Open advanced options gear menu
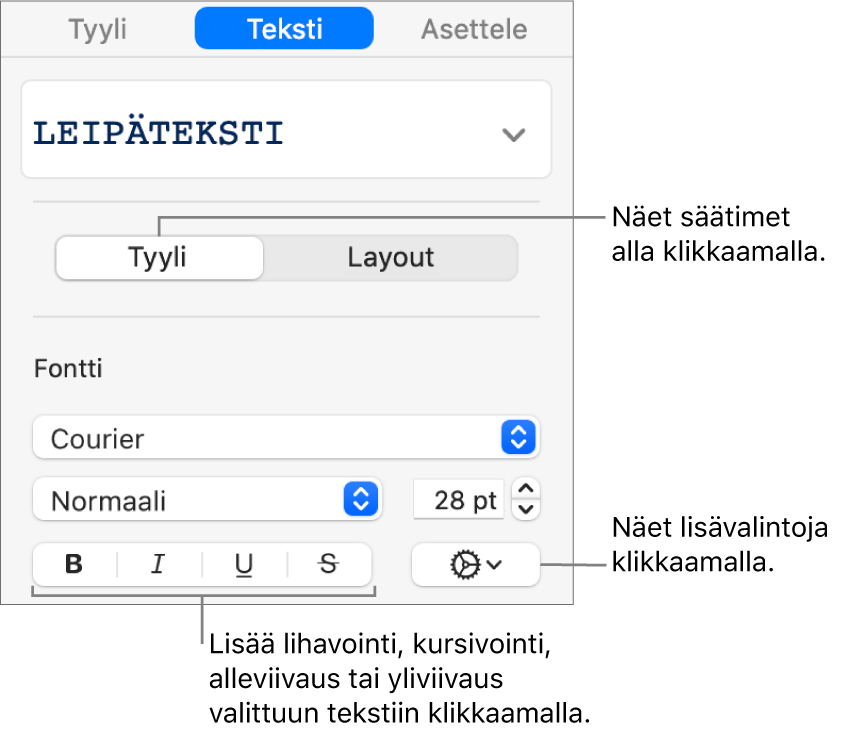841x739 pixels. click(476, 565)
